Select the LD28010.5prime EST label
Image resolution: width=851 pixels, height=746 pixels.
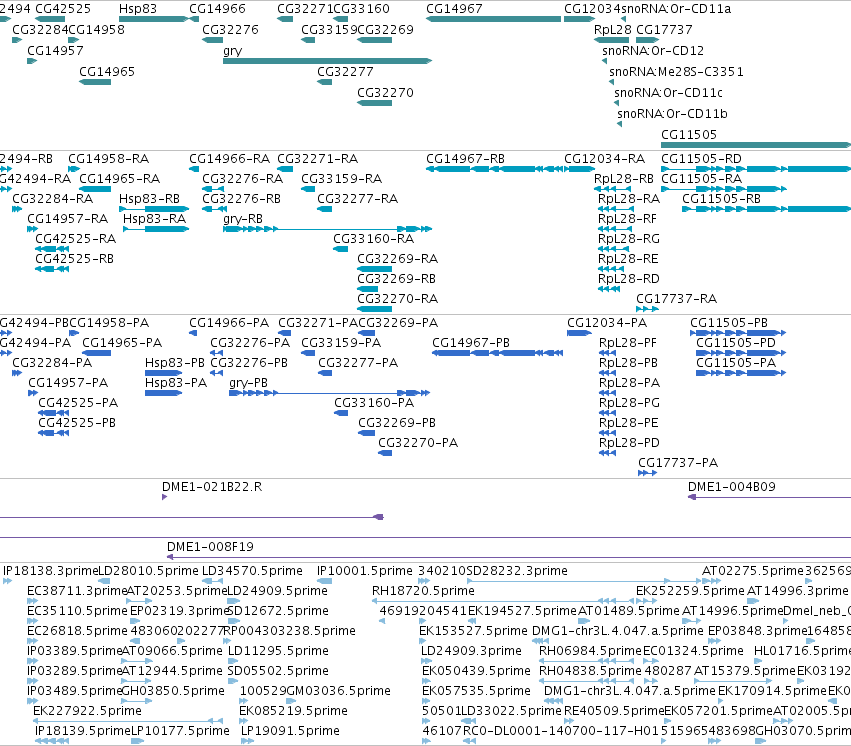[x=148, y=571]
